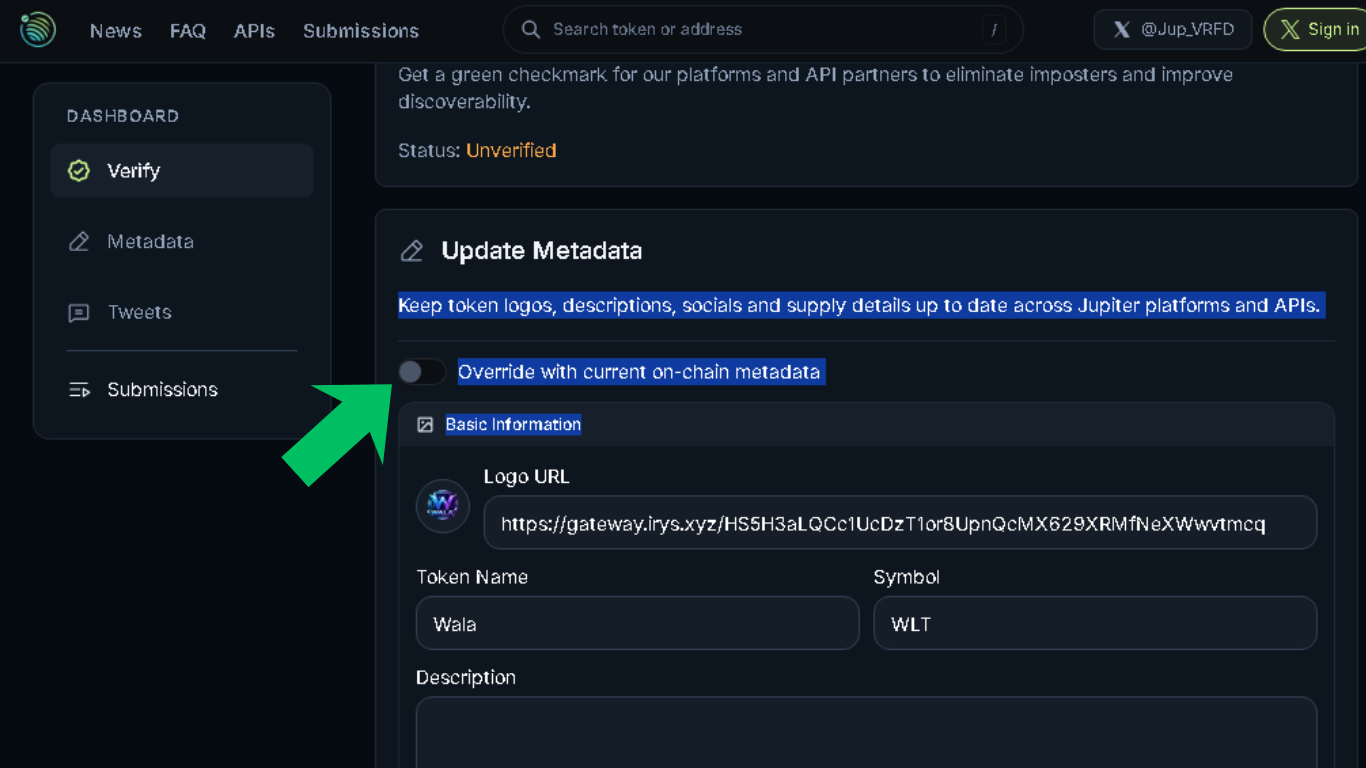Open the News page from top navigation
The height and width of the screenshot is (768, 1366).
pos(115,31)
